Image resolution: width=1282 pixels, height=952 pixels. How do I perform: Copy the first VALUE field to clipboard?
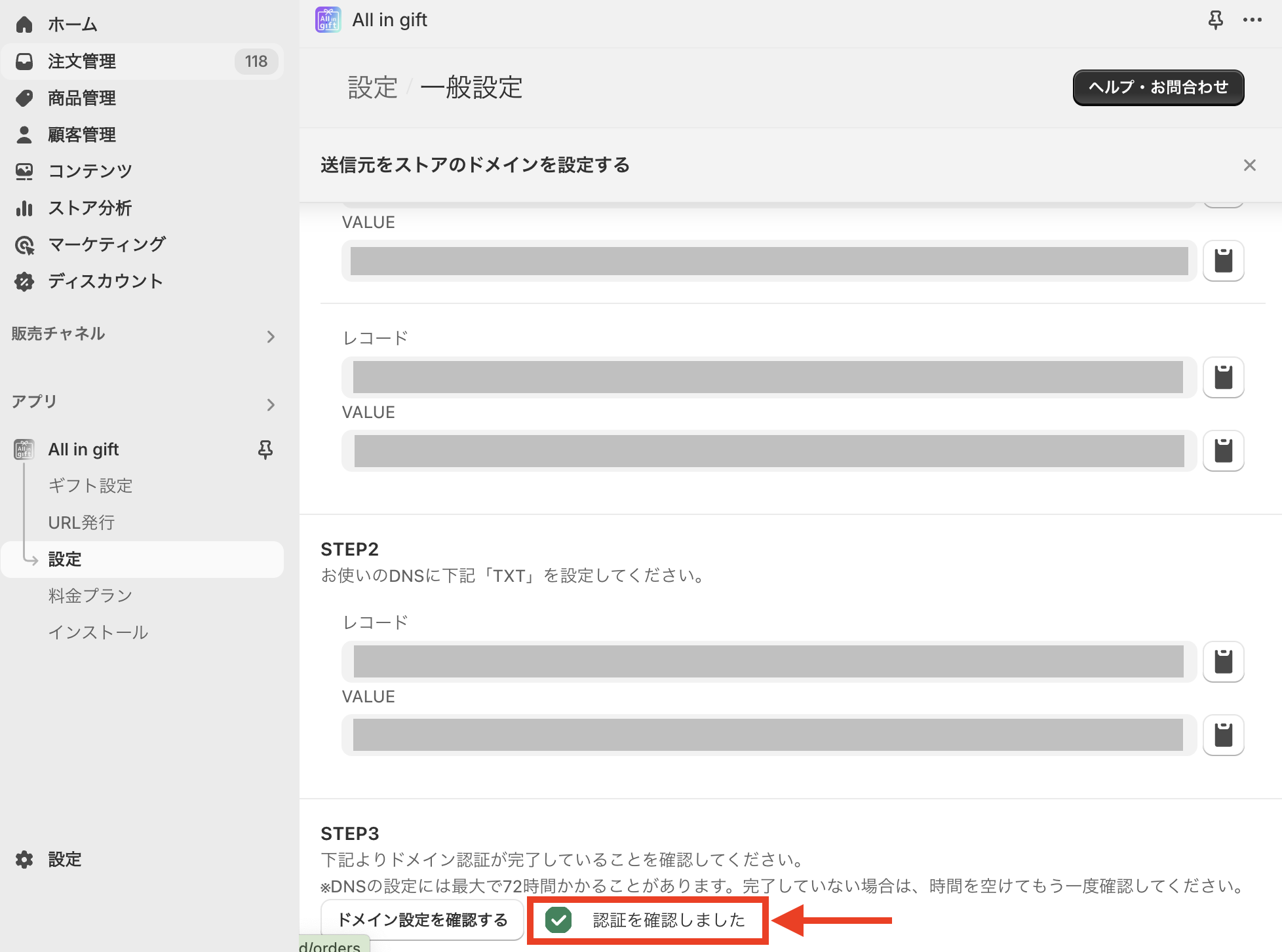pyautogui.click(x=1223, y=261)
